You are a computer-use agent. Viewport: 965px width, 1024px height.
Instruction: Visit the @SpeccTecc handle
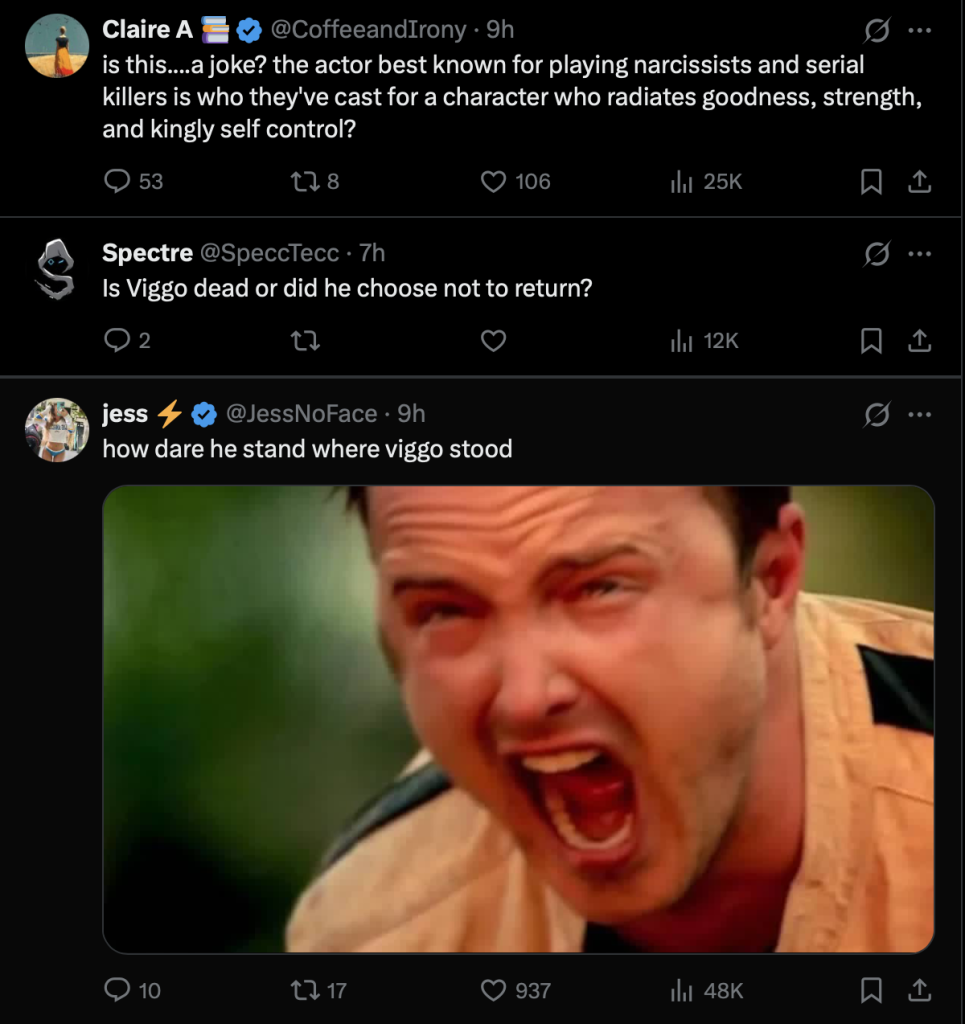click(270, 253)
